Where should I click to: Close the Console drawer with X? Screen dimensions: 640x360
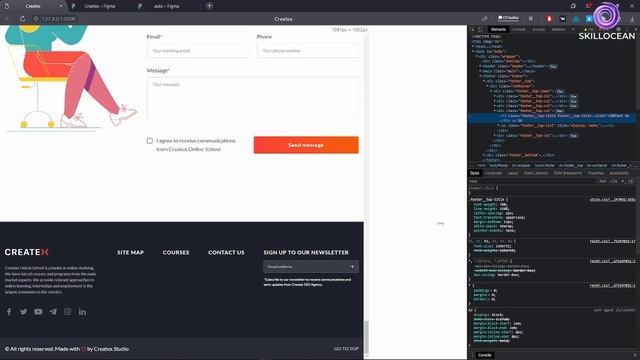(635, 356)
